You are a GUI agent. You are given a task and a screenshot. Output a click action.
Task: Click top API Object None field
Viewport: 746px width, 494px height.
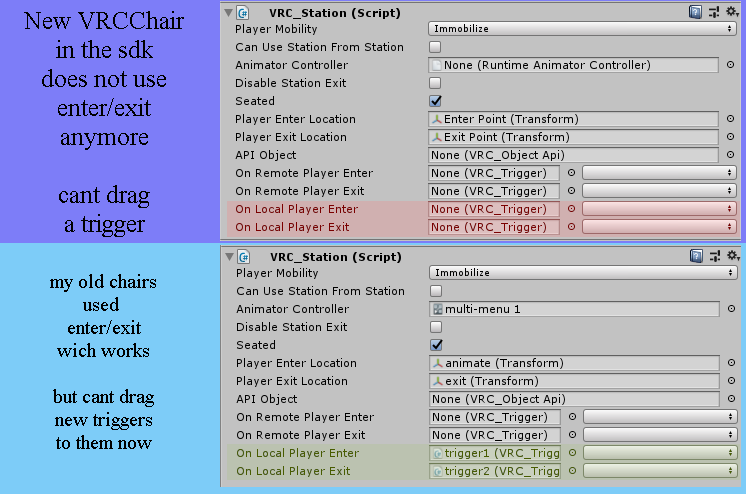point(573,155)
